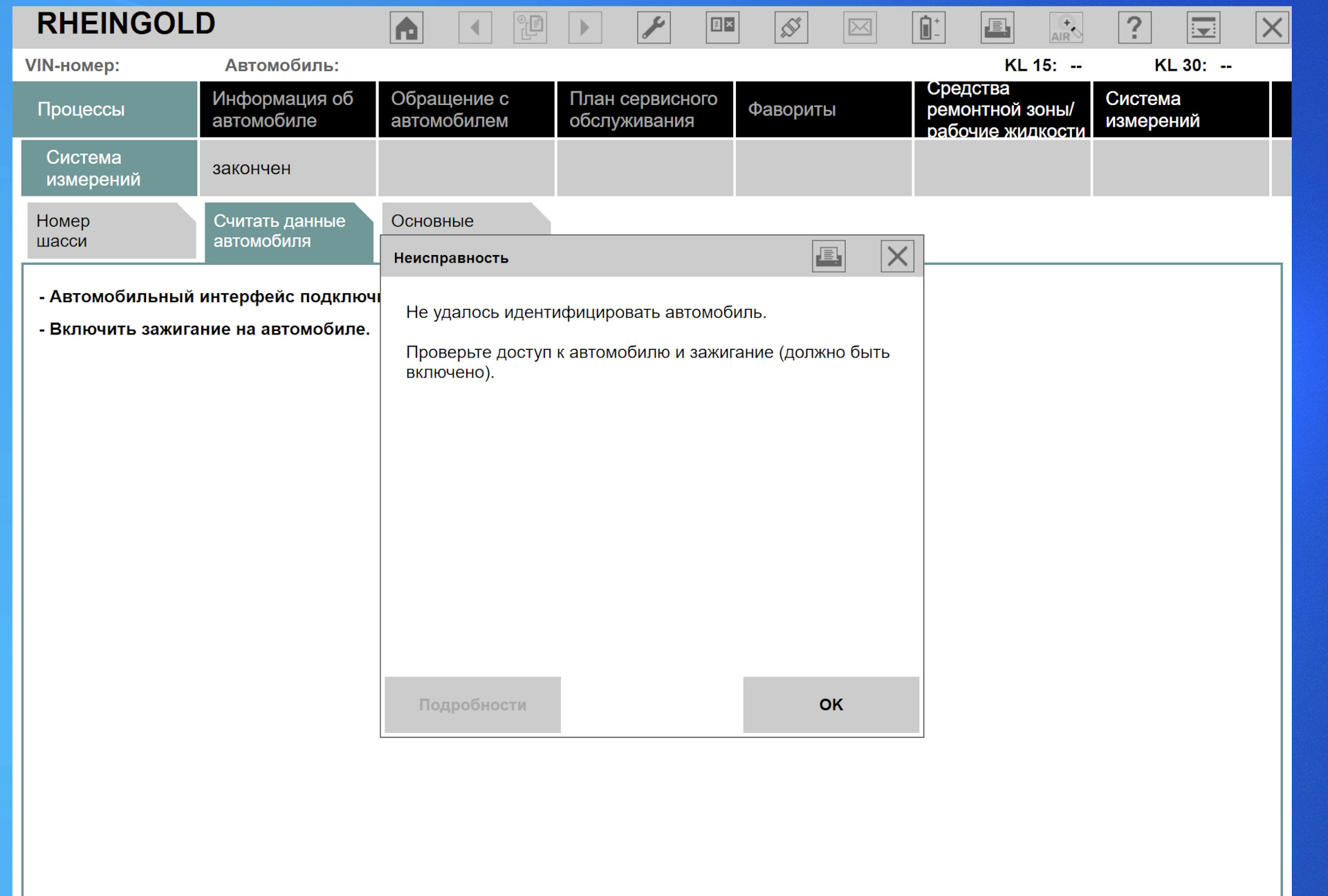
Task: Click the forward arrow toolbar icon
Action: click(x=585, y=28)
